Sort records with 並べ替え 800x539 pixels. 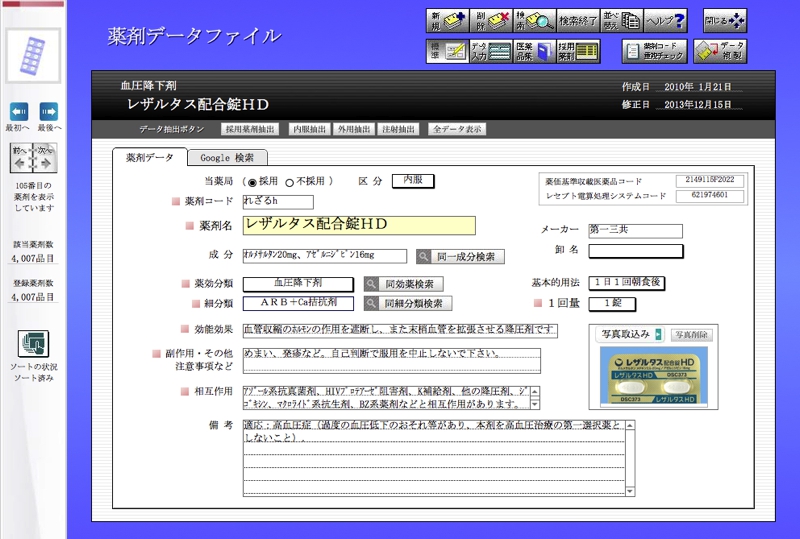click(x=621, y=21)
